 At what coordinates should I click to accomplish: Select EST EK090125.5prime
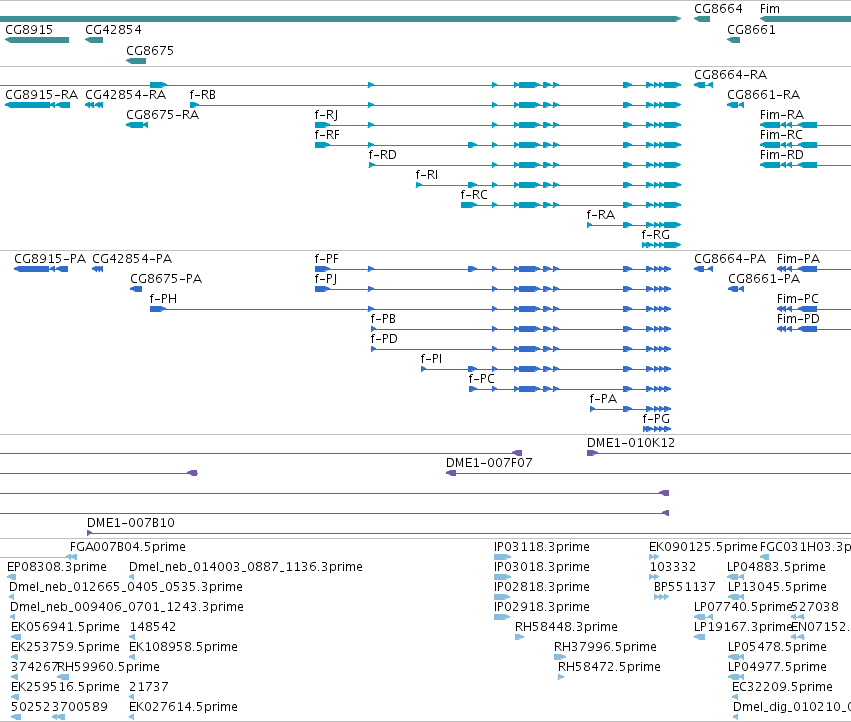(x=703, y=547)
